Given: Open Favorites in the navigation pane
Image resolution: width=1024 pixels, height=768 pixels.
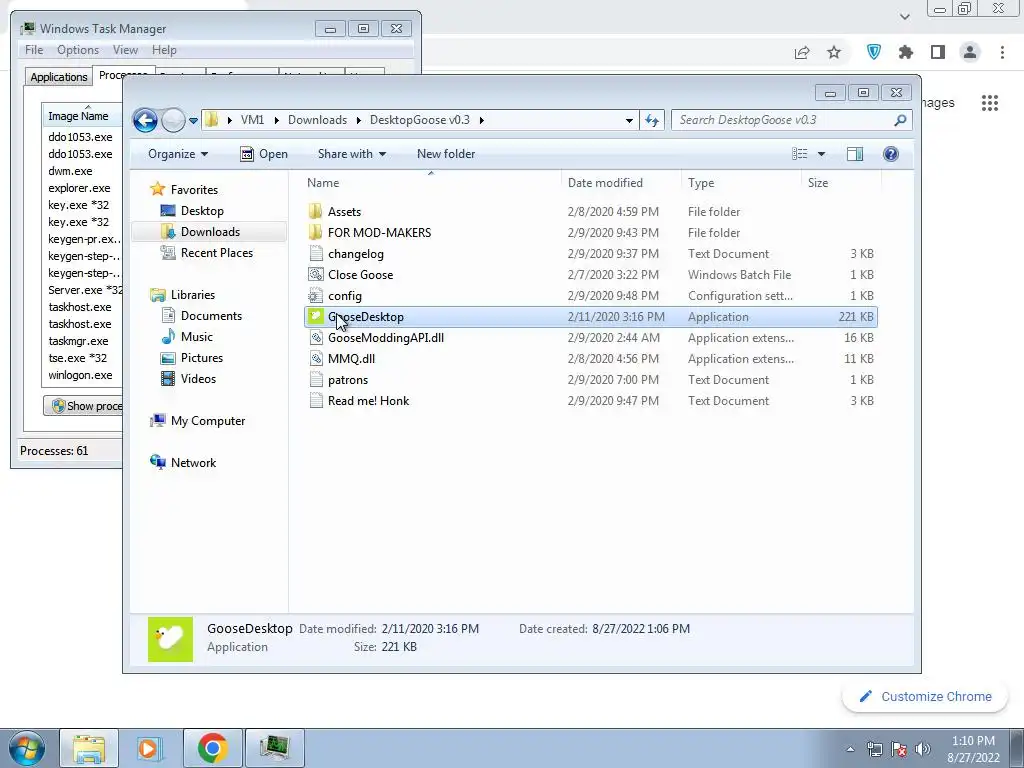Looking at the screenshot, I should [x=194, y=190].
